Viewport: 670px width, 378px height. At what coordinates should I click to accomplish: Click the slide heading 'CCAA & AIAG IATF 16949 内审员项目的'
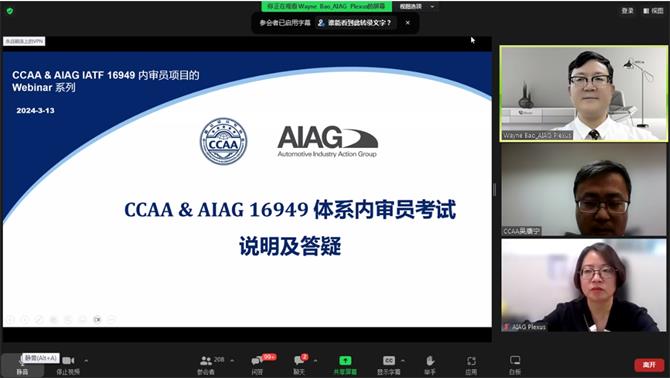tap(106, 75)
